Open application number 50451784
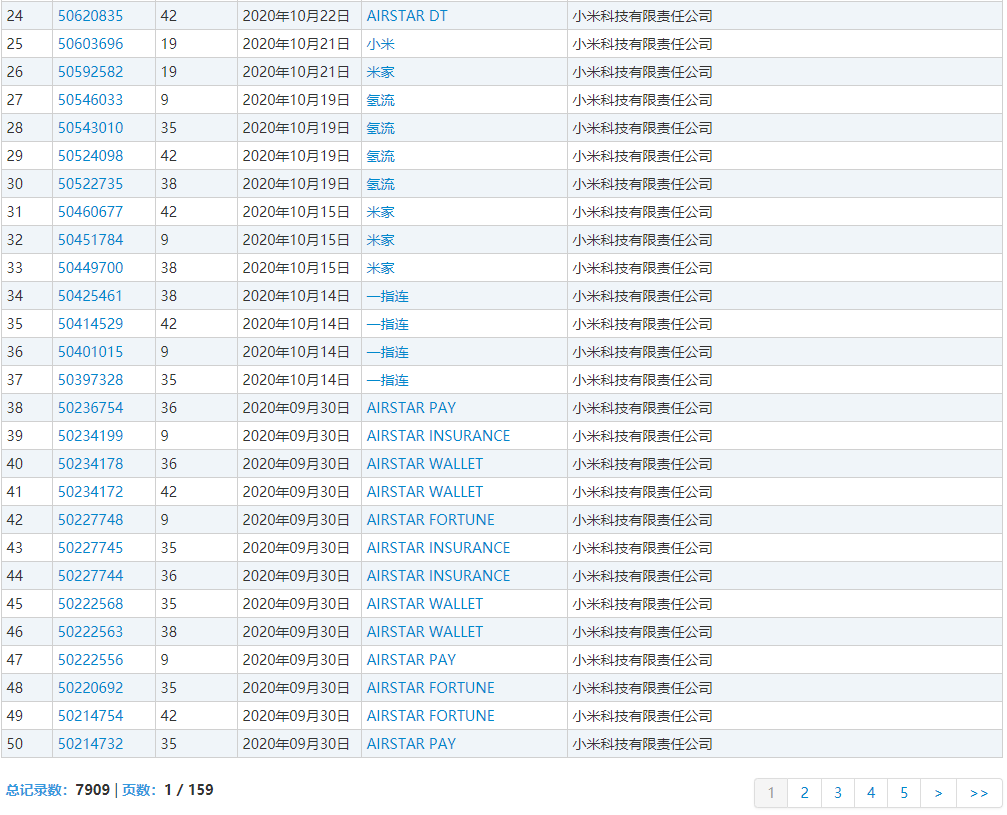Screen dimensions: 1007x815 coord(91,240)
